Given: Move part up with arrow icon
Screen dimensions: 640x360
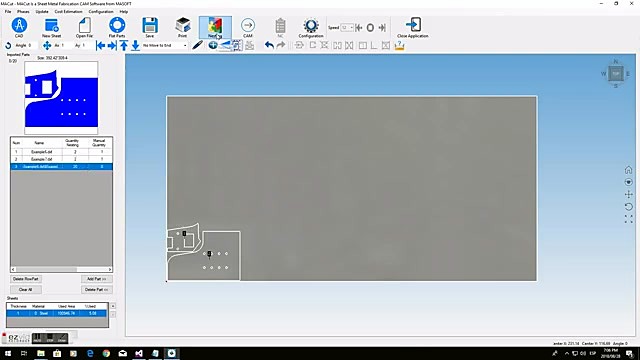Looking at the screenshot, I should [x=124, y=46].
